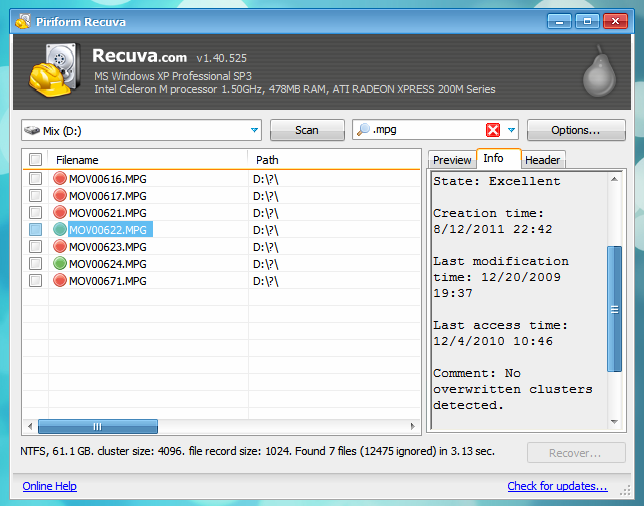
Task: Click the red state icon for MOV00671.MPG
Action: (60, 281)
